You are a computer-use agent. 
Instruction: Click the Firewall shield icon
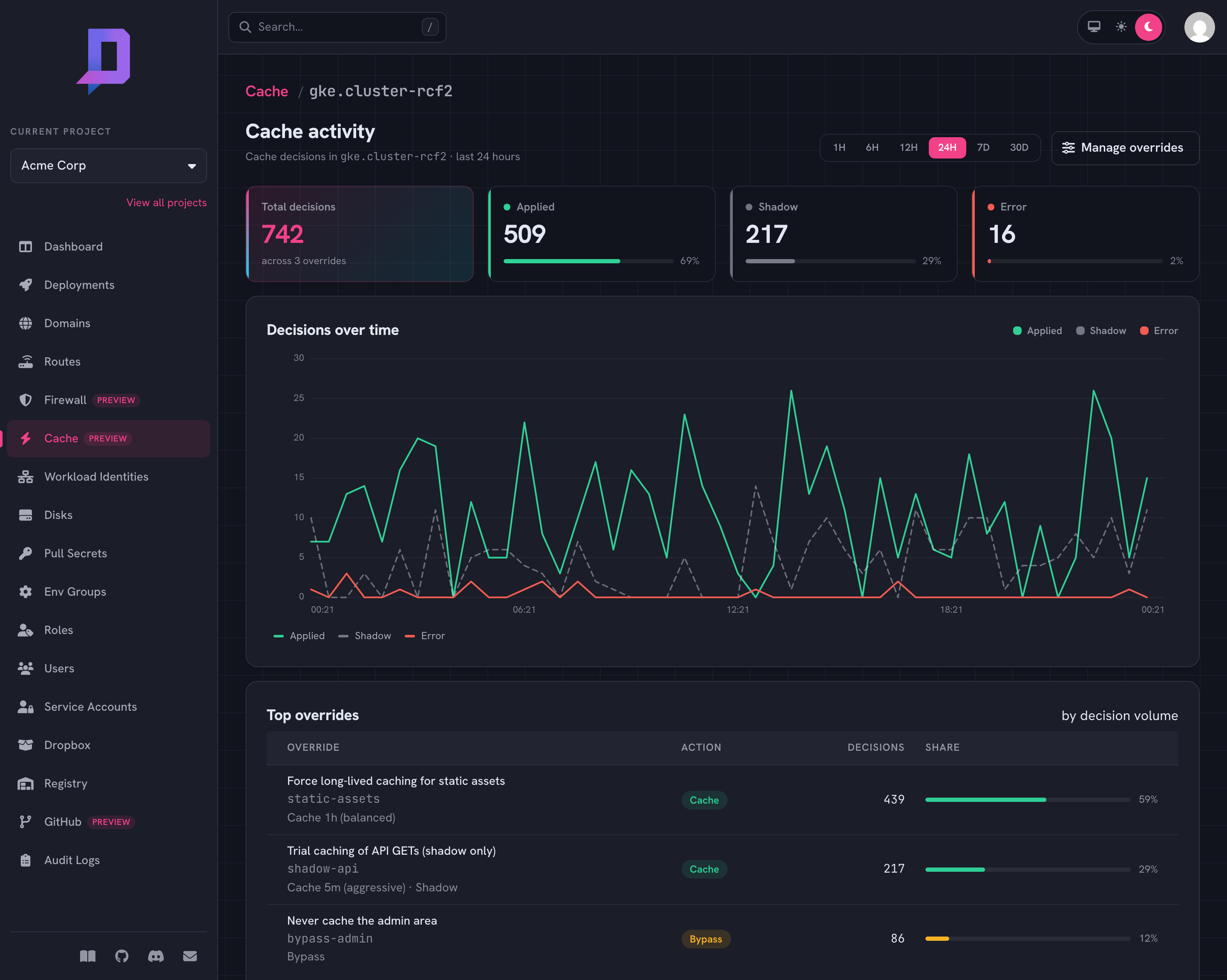26,400
